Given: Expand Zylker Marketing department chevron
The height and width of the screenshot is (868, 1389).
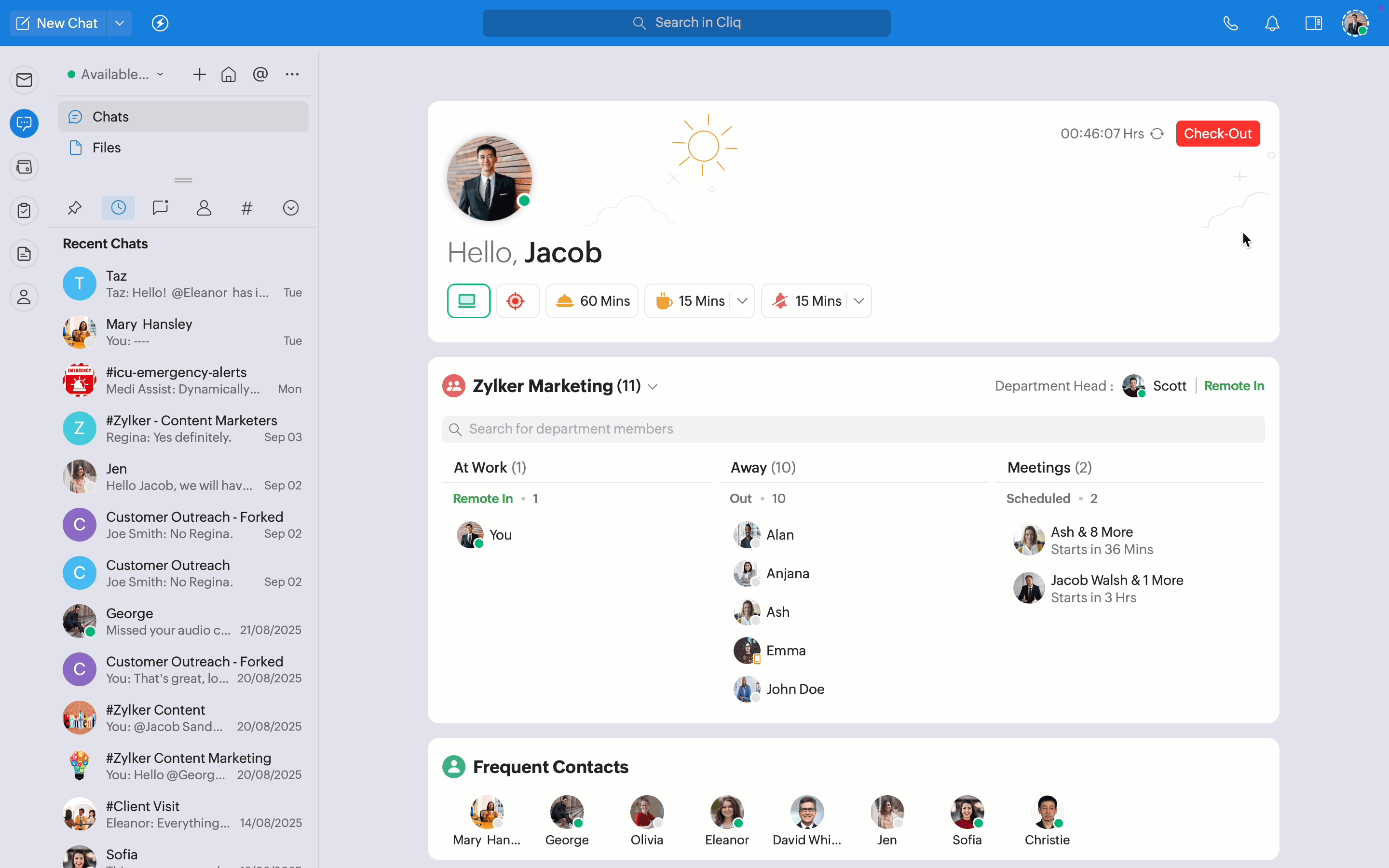Looking at the screenshot, I should point(653,386).
